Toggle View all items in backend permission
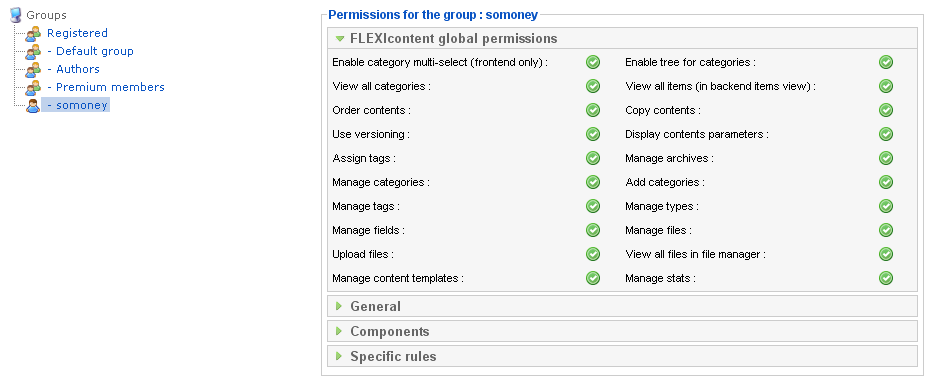Viewport: 936px width, 389px height. point(886,86)
